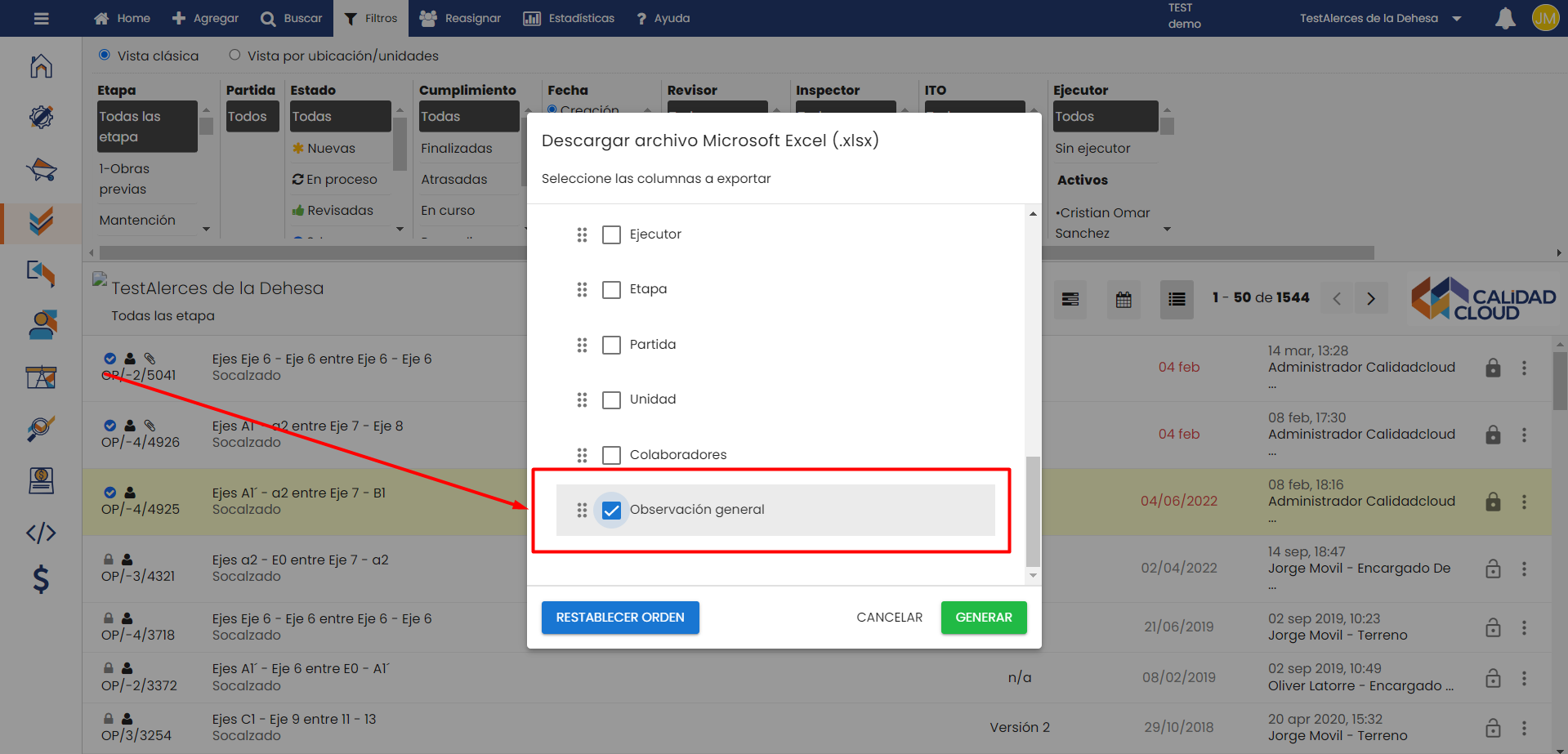Open the calendar view icon
This screenshot has width=1568, height=754.
(1124, 299)
